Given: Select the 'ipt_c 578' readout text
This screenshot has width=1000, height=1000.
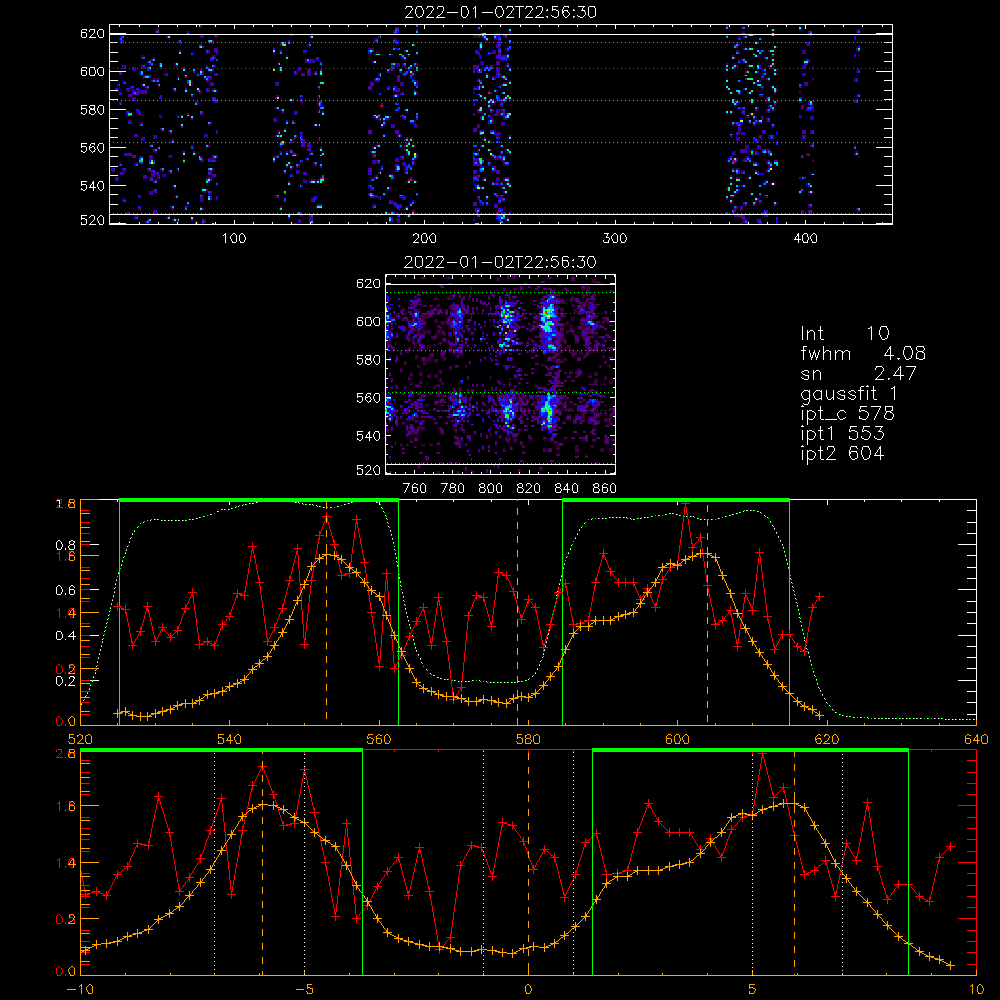Looking at the screenshot, I should (x=848, y=414).
